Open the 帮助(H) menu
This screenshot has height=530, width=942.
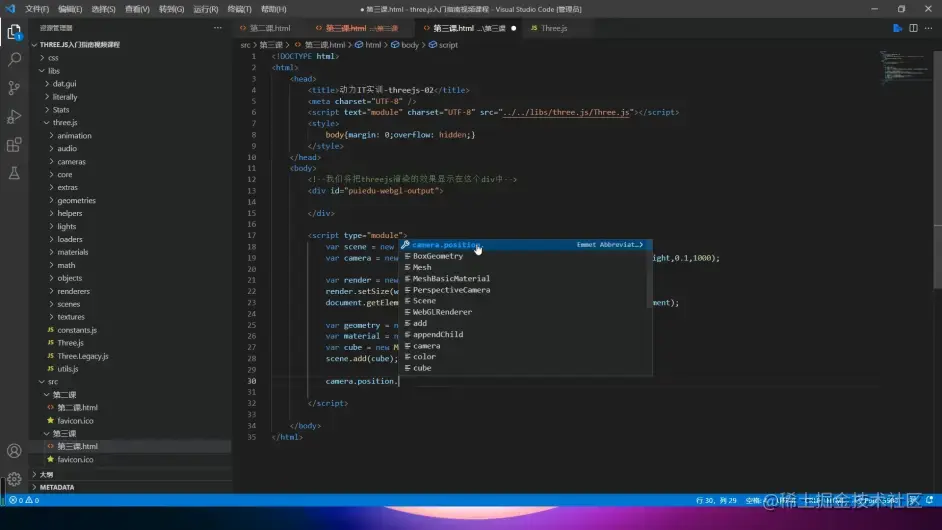(x=273, y=9)
